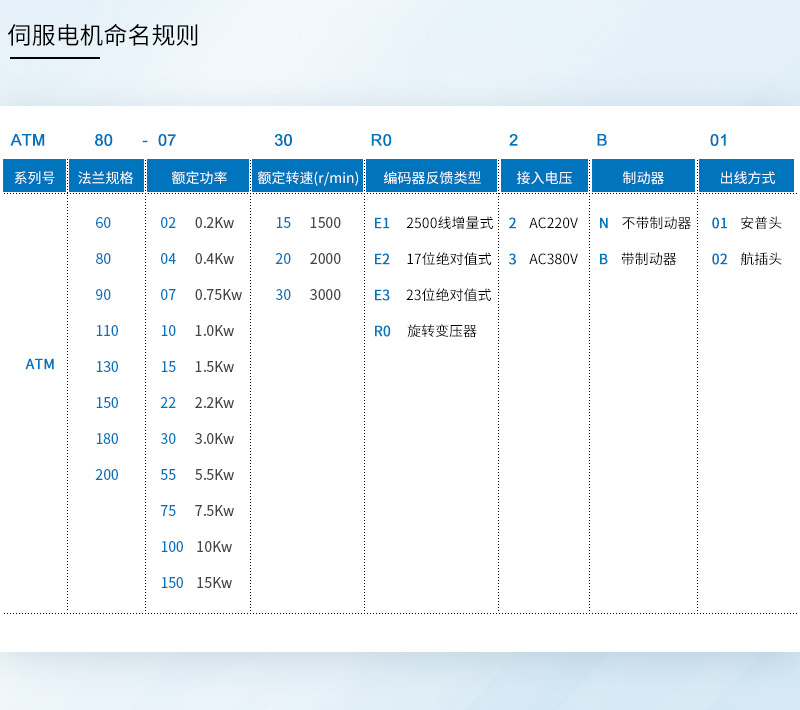Click the 2500线增量式 encoder option
800x710 pixels.
[x=449, y=223]
